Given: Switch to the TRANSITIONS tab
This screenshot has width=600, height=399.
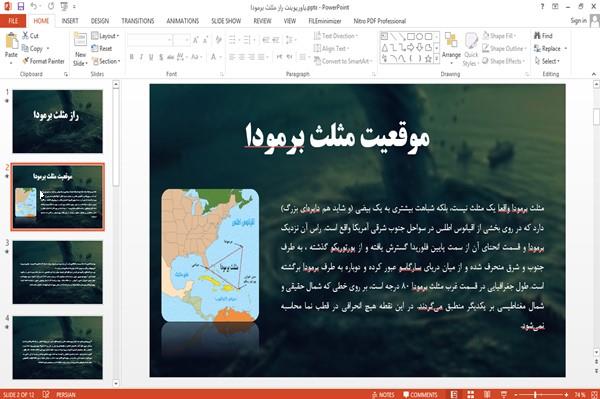Looking at the screenshot, I should click(138, 21).
